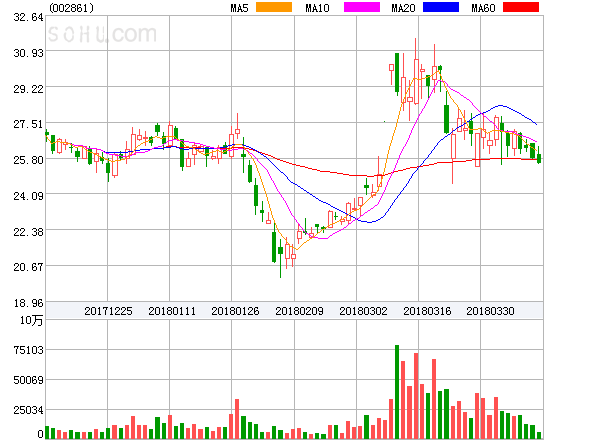The image size is (600, 440).
Task: Click the blue MA20 legend swatch
Action: click(441, 7)
